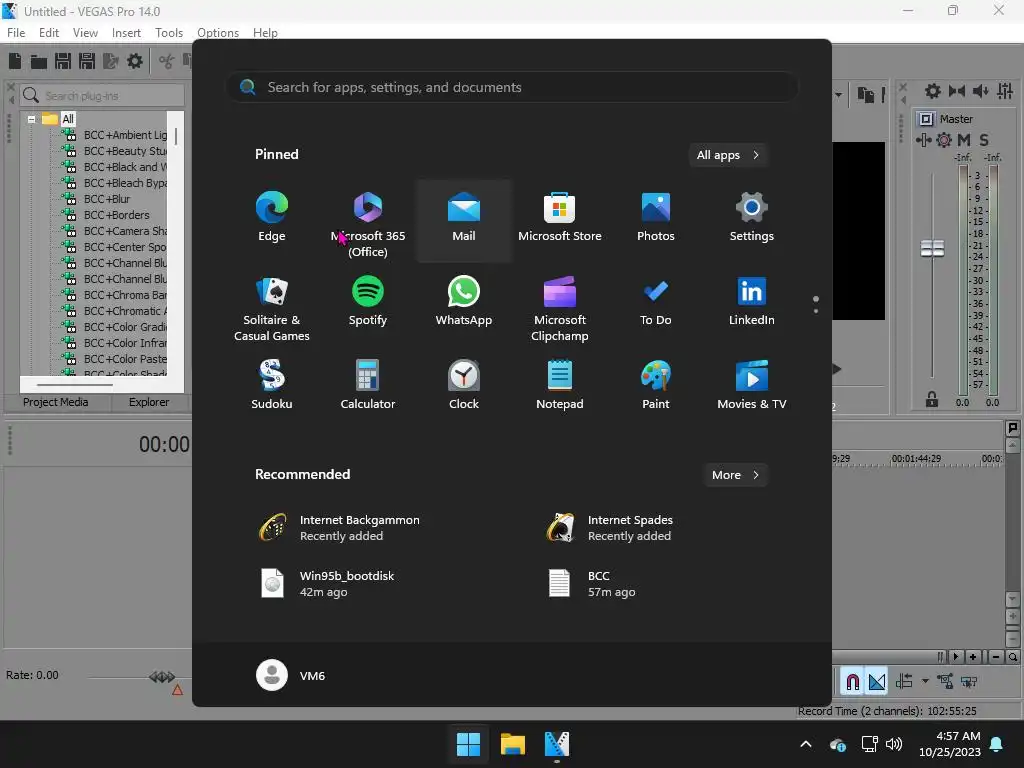Click the Start menu search box
1024x768 pixels.
(512, 87)
